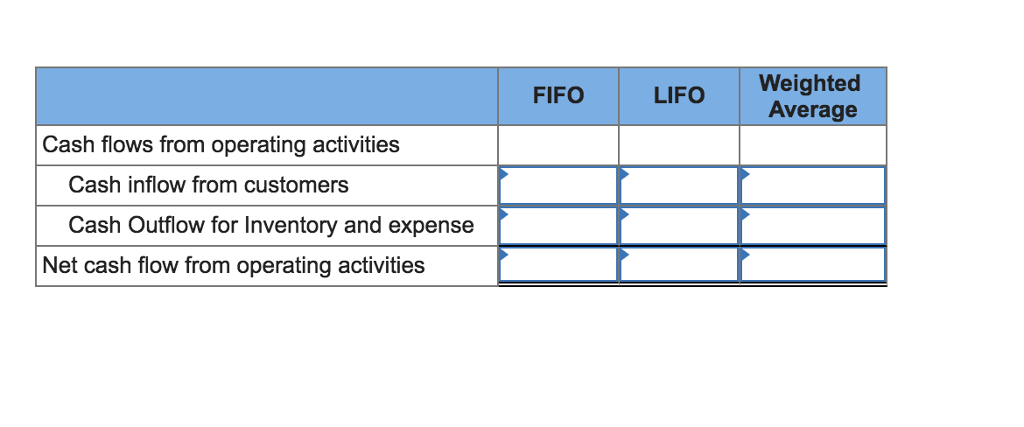Image resolution: width=1024 pixels, height=427 pixels.
Task: Click the FIFO column header
Action: pyautogui.click(x=558, y=96)
